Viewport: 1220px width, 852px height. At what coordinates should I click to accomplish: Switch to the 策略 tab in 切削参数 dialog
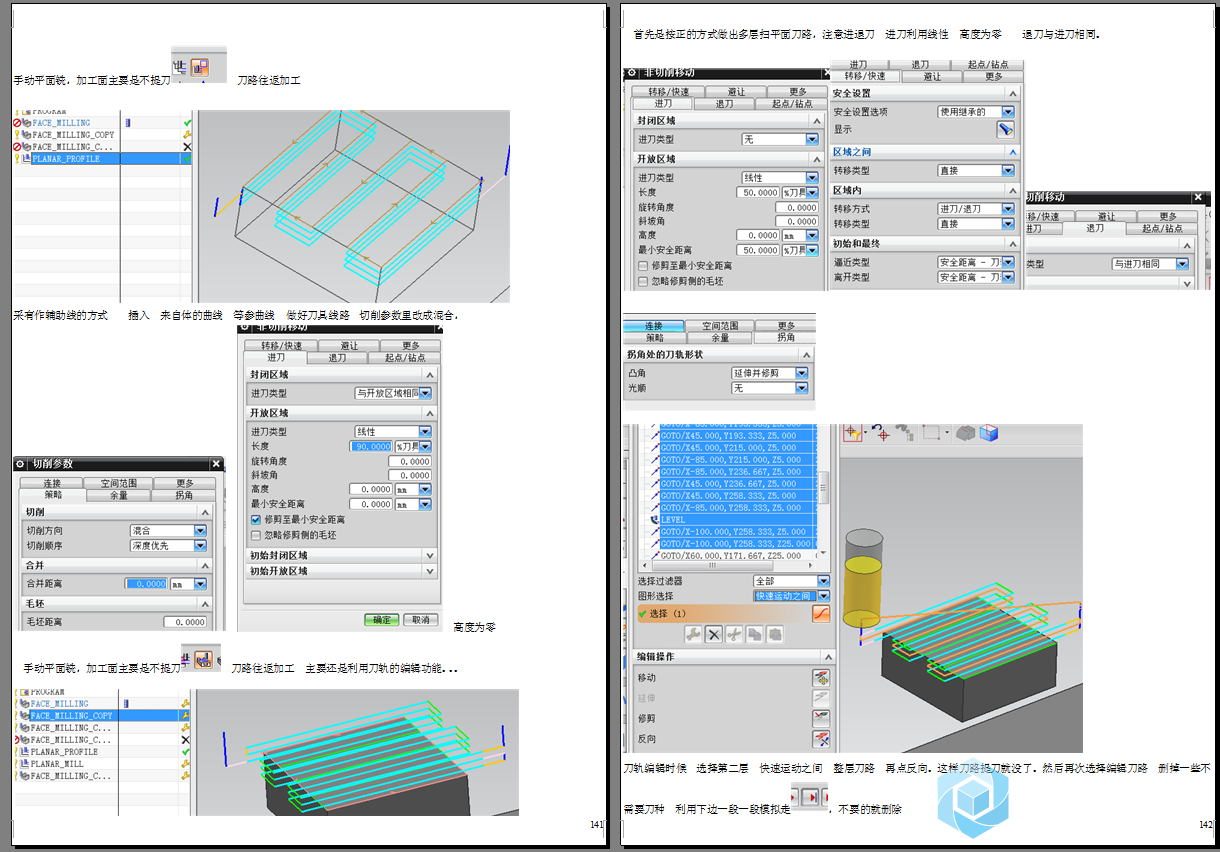pyautogui.click(x=53, y=495)
